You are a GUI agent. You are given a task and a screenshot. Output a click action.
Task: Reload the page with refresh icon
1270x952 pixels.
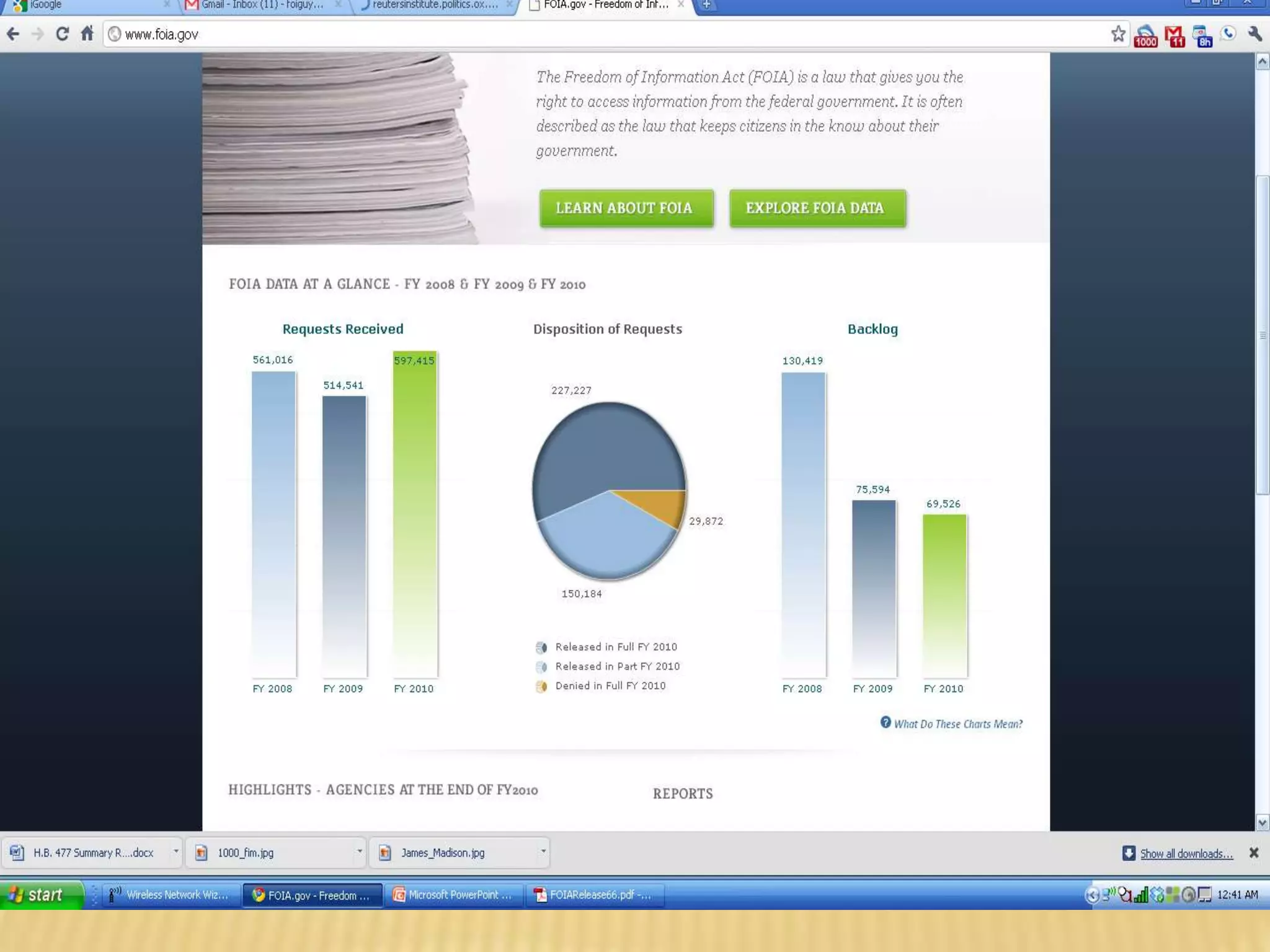61,34
